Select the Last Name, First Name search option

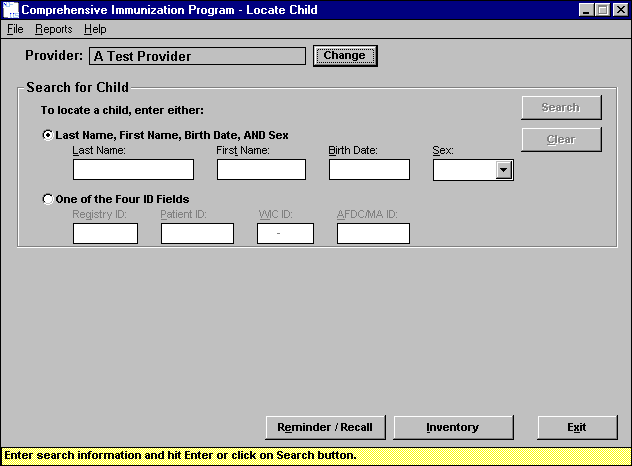[48, 134]
